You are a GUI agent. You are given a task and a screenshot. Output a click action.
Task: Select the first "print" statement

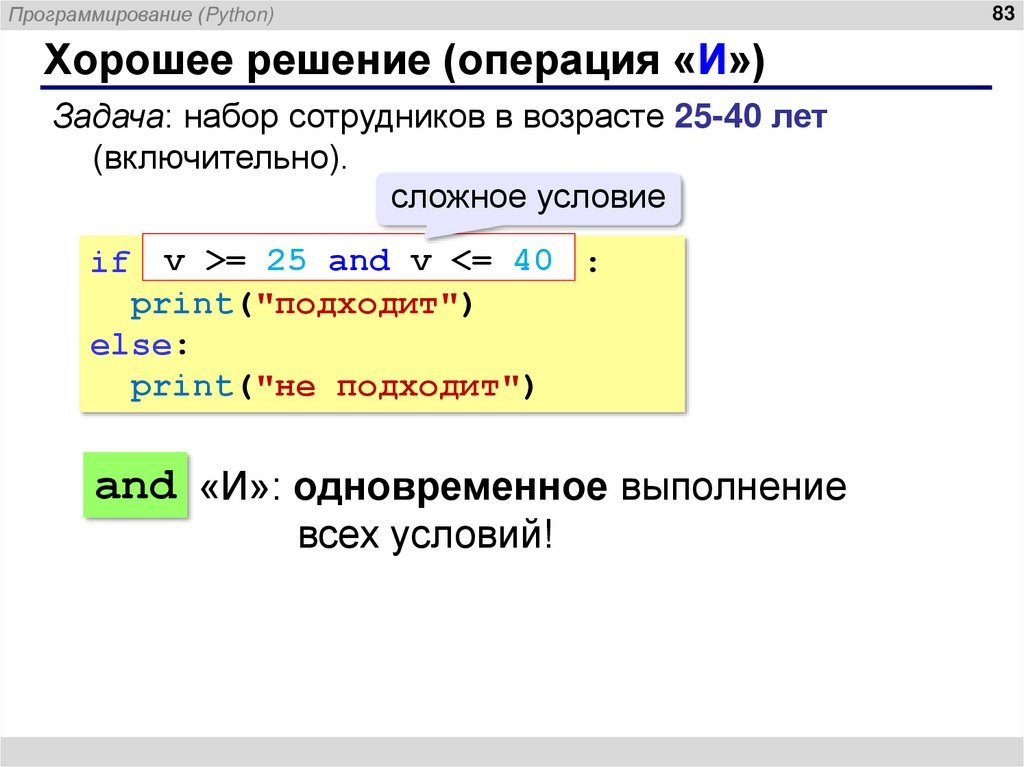183,302
